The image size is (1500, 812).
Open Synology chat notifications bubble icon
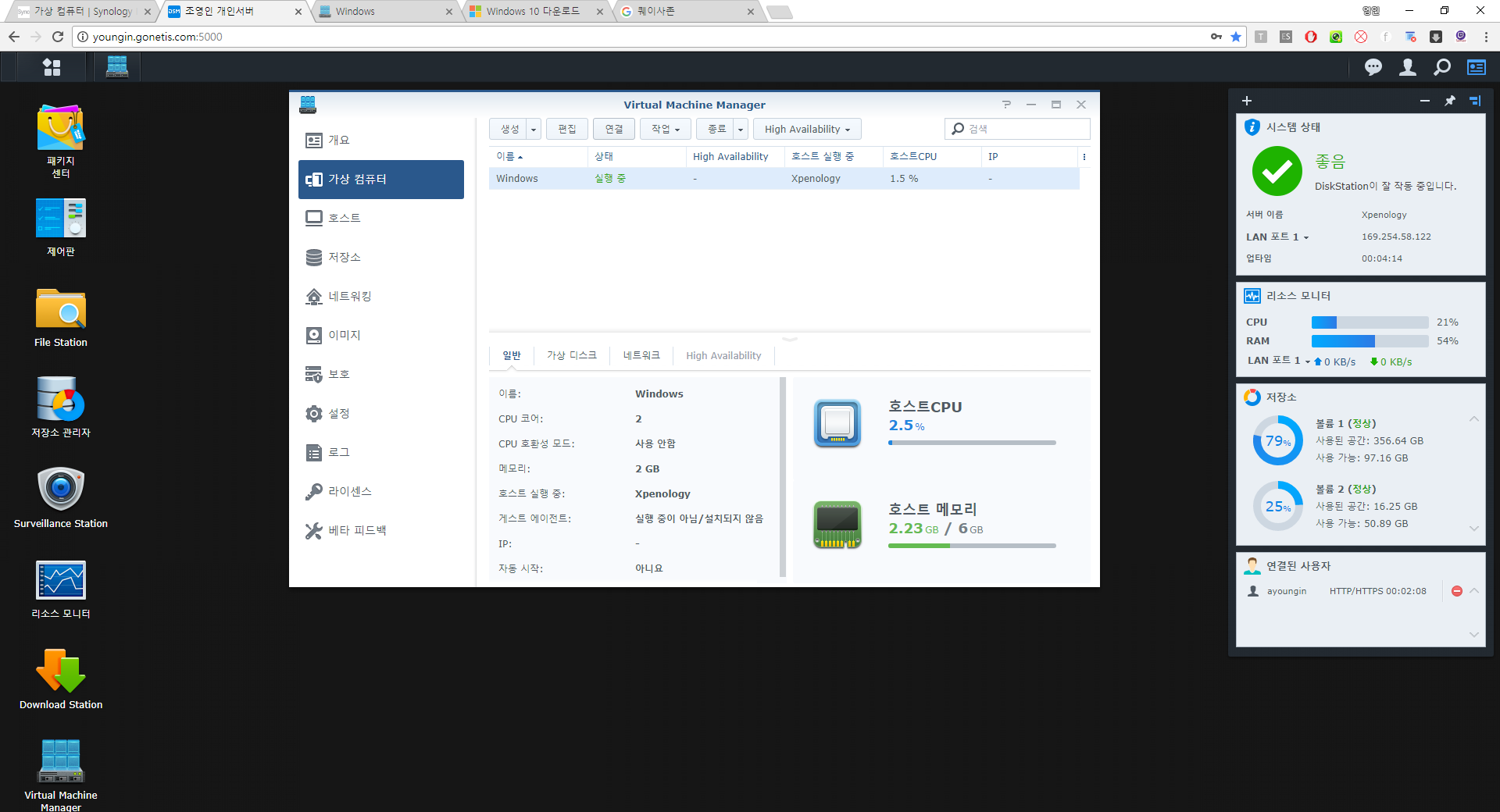(x=1373, y=67)
